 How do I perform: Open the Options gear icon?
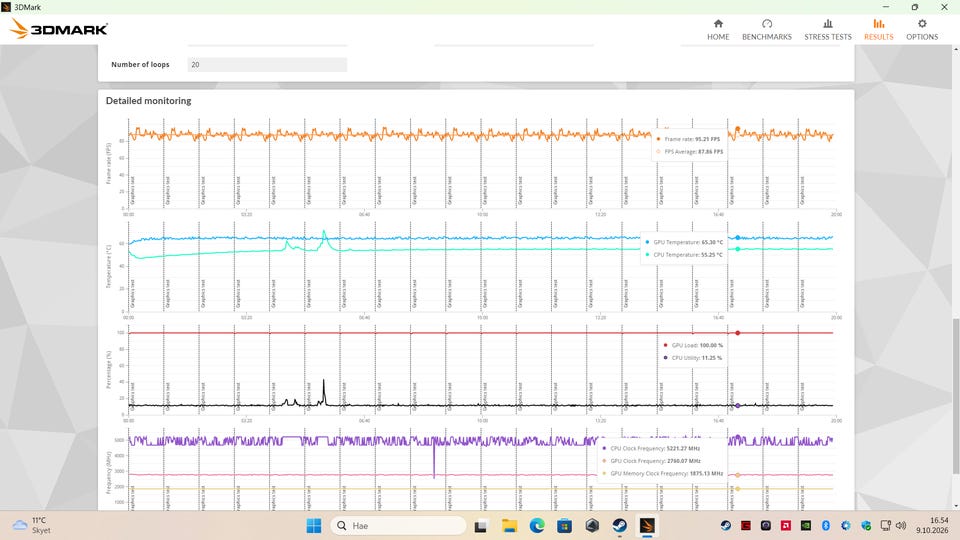click(x=922, y=23)
